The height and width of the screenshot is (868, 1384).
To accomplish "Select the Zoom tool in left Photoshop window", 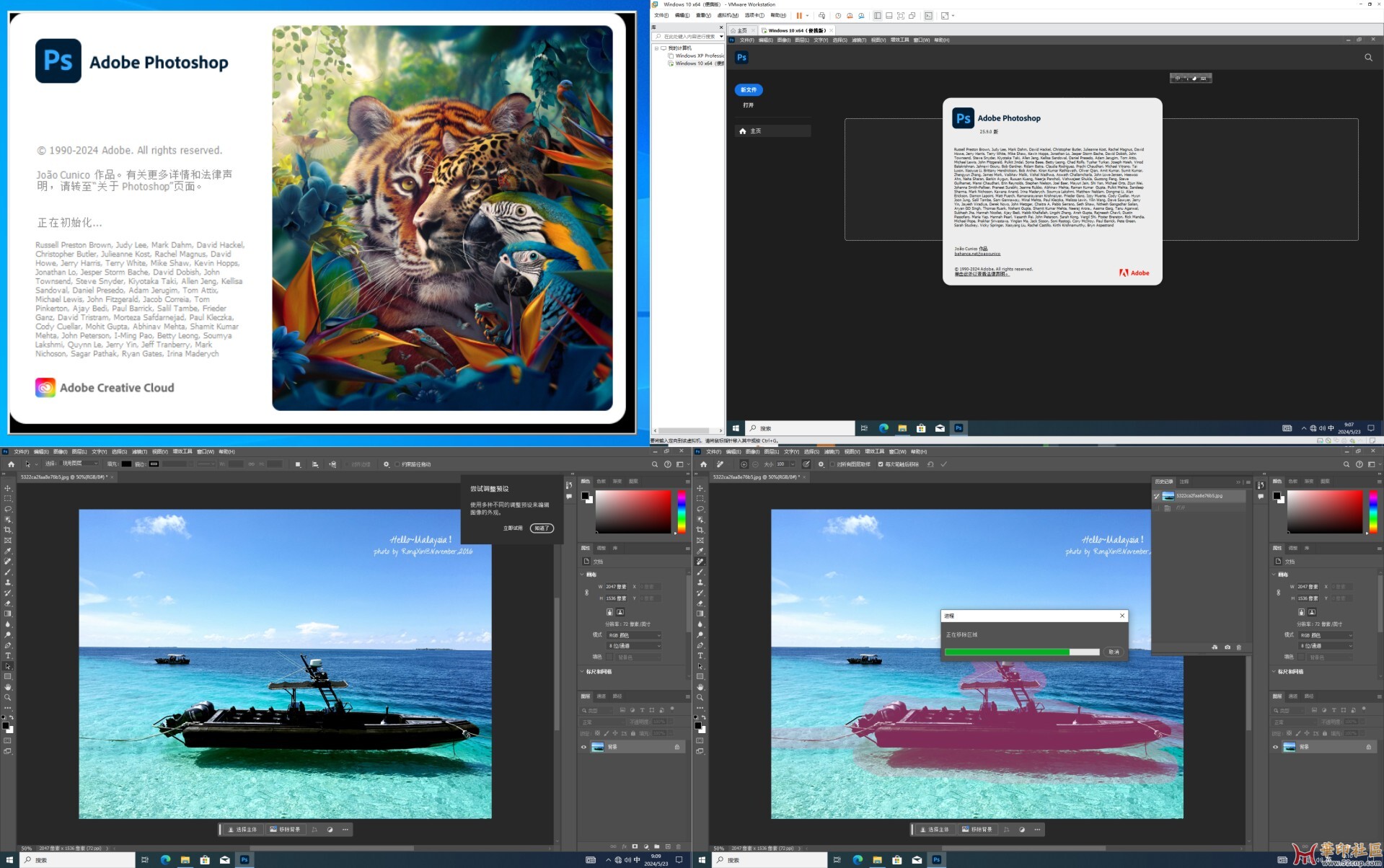I will pos(8,697).
